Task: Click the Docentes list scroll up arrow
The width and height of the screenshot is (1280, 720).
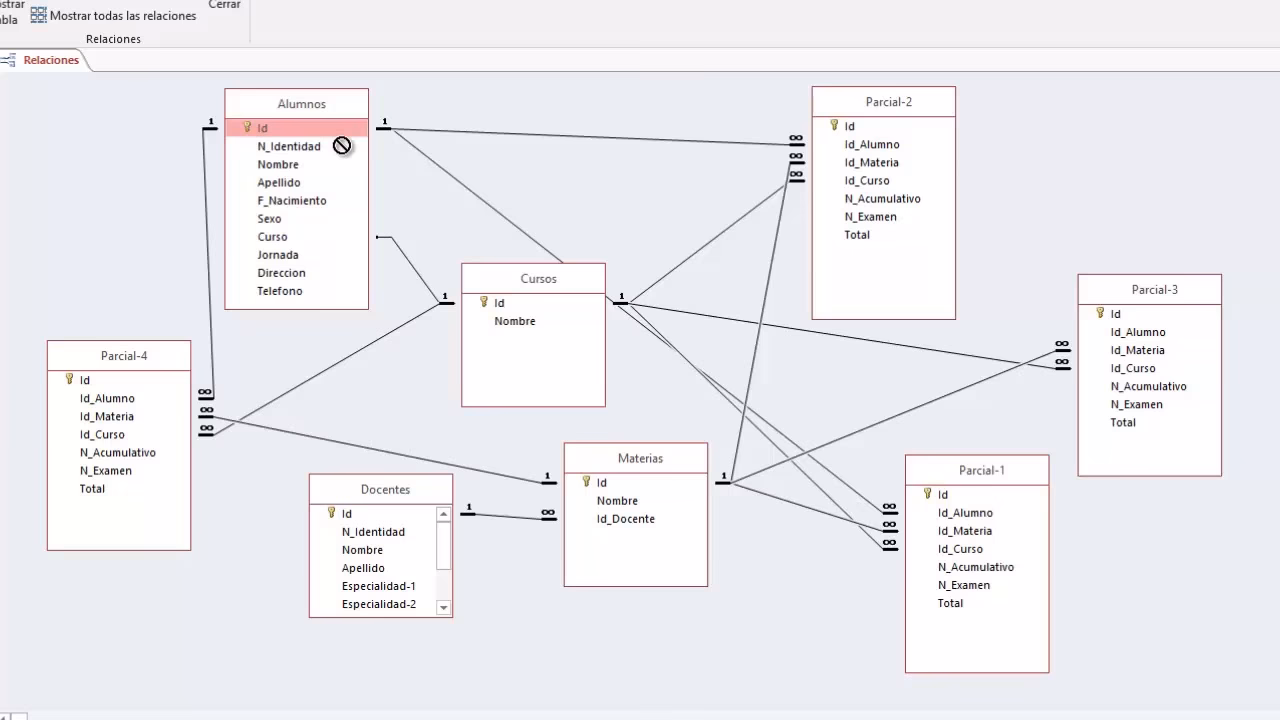Action: pos(444,514)
